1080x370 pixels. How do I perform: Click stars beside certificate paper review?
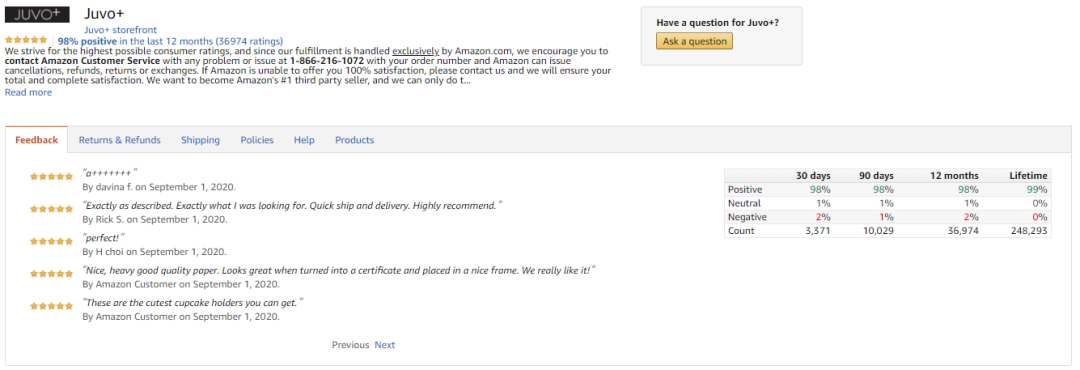(51, 274)
